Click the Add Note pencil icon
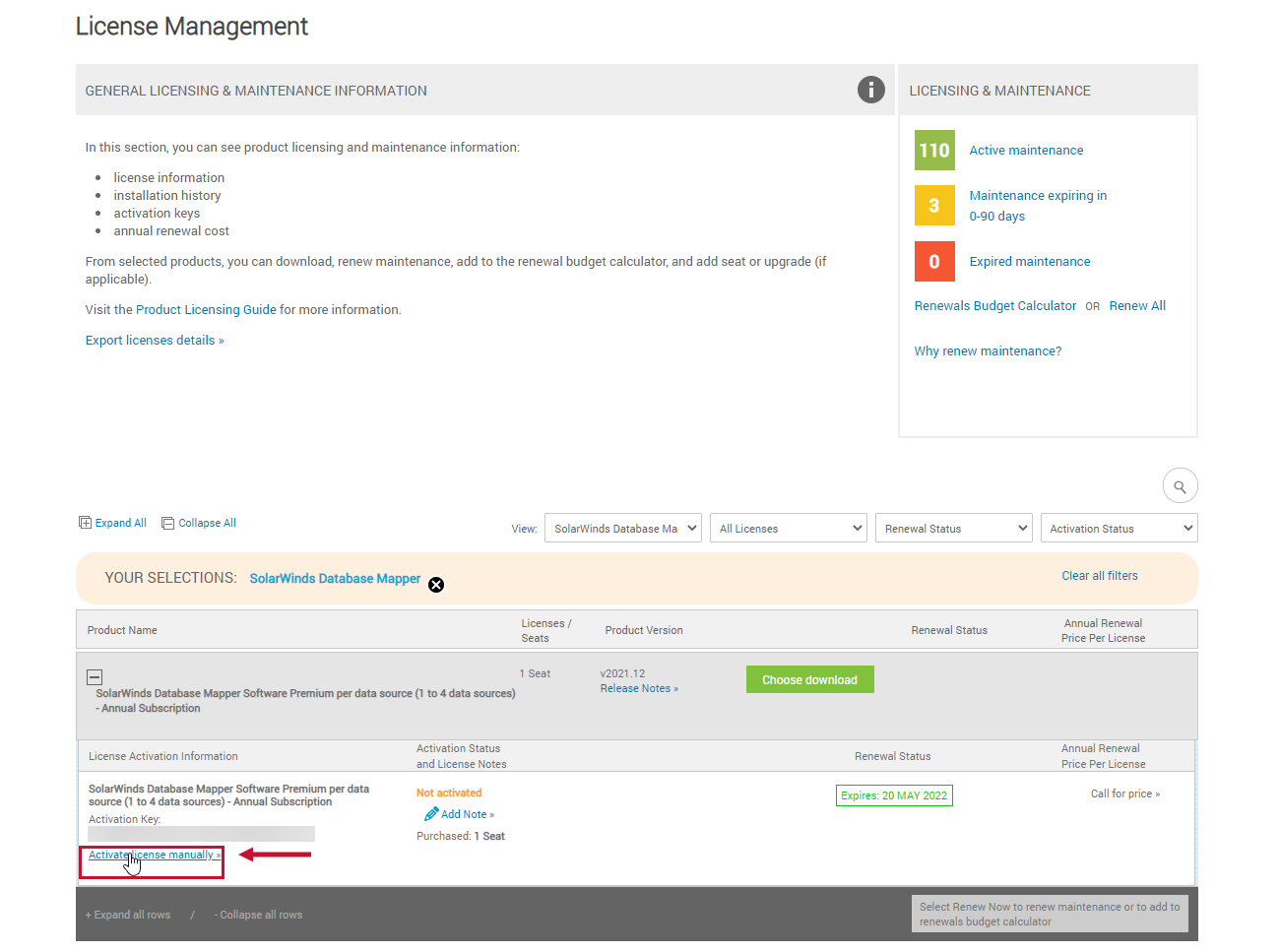 point(431,814)
